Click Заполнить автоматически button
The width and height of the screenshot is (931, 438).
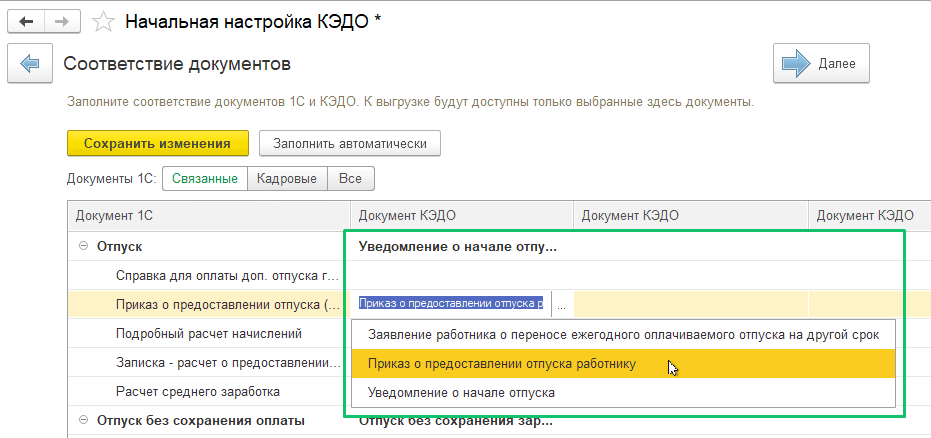[x=350, y=144]
